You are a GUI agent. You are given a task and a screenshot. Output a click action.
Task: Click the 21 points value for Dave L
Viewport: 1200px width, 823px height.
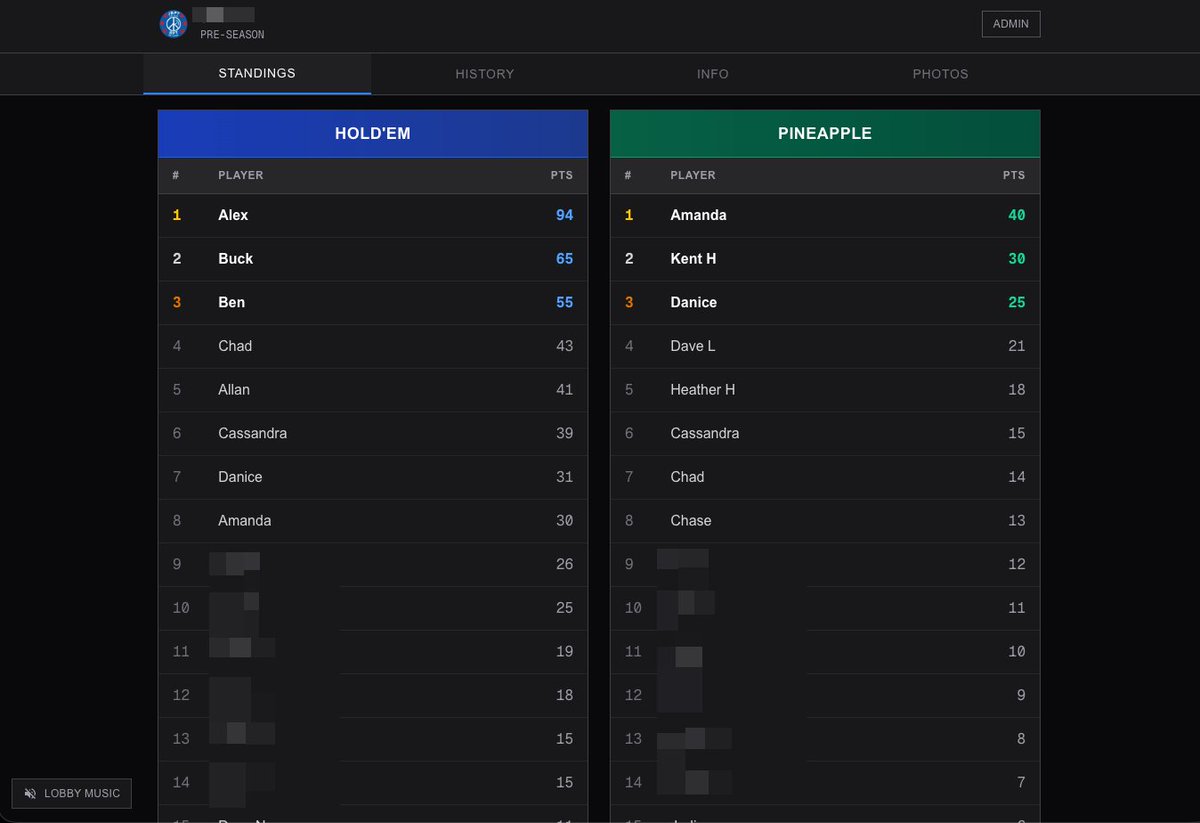pyautogui.click(x=1017, y=346)
